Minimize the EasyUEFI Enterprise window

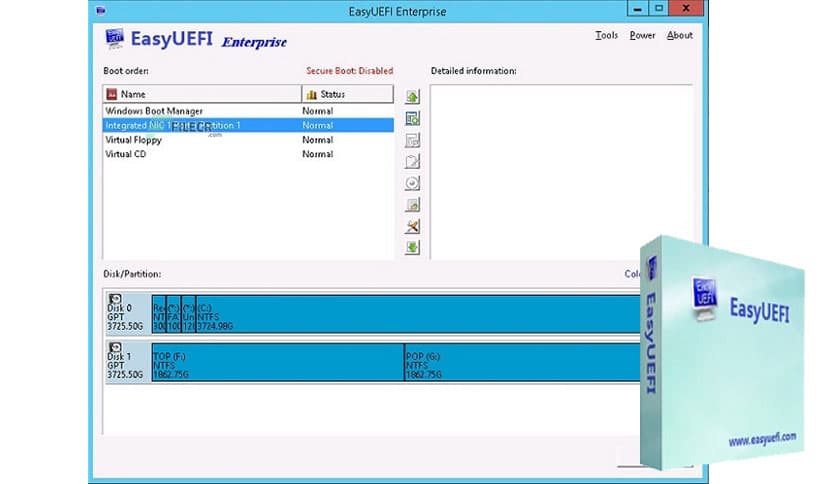click(x=637, y=9)
